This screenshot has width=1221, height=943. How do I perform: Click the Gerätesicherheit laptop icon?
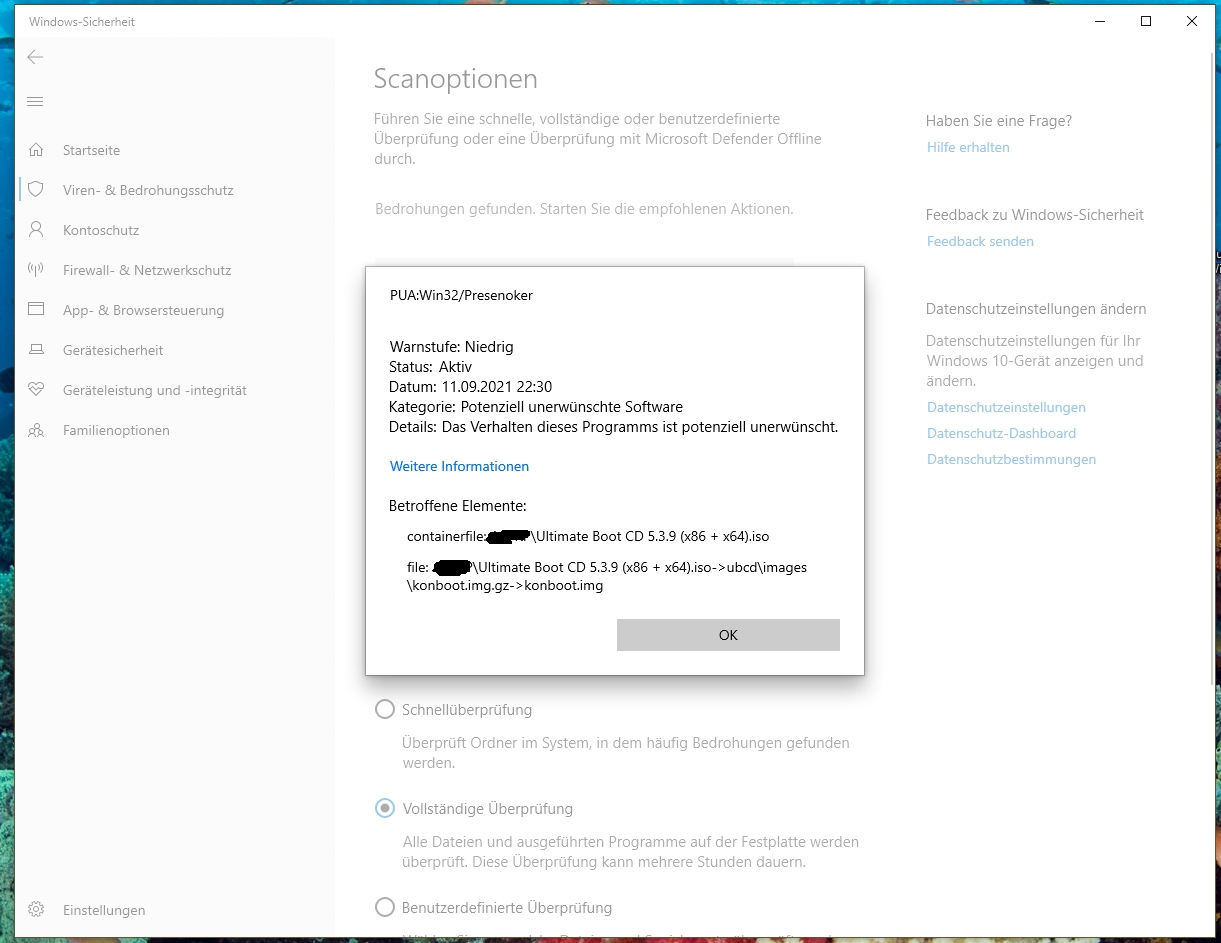click(x=37, y=350)
